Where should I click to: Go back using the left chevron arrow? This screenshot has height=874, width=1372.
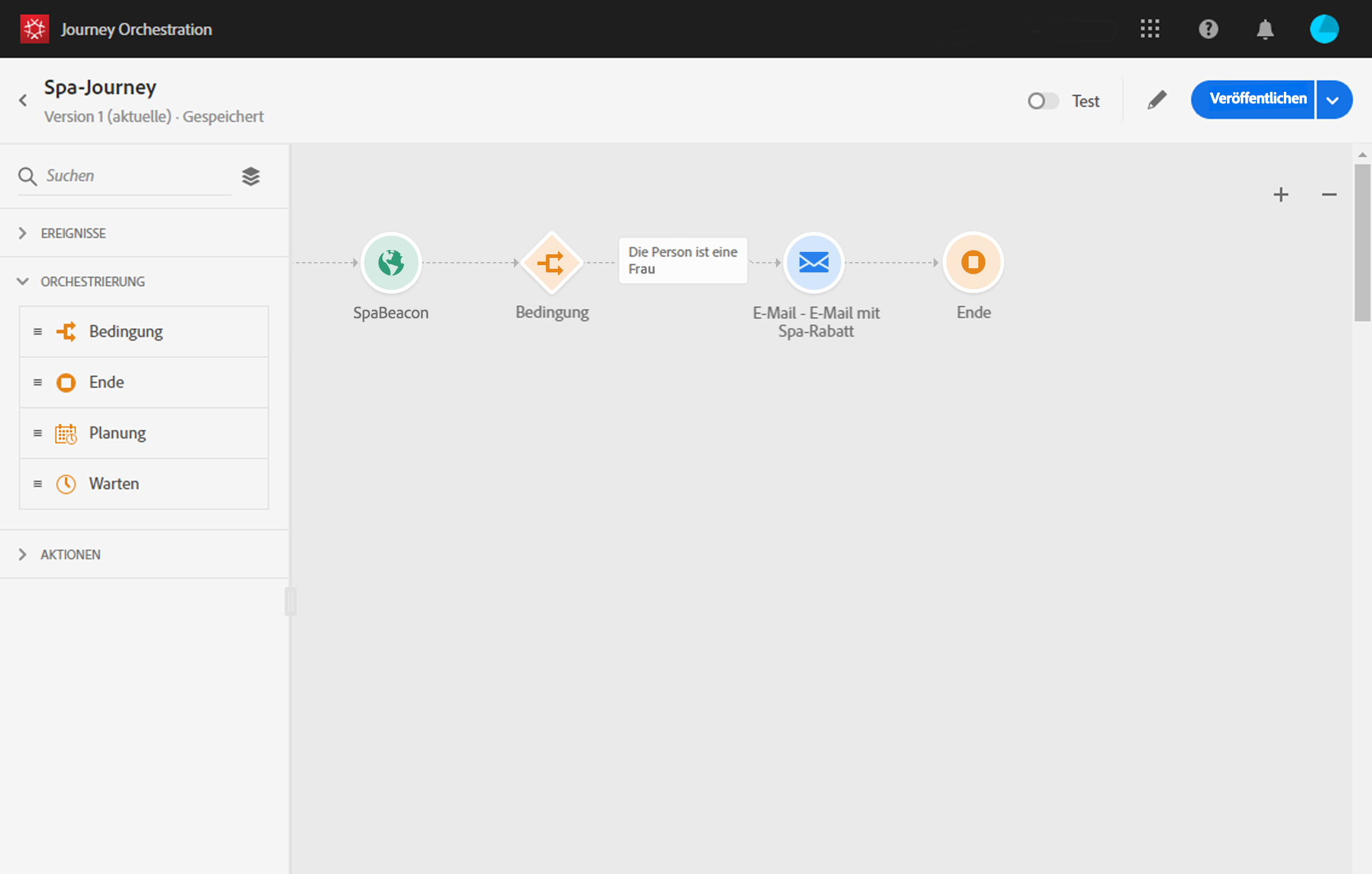(23, 100)
